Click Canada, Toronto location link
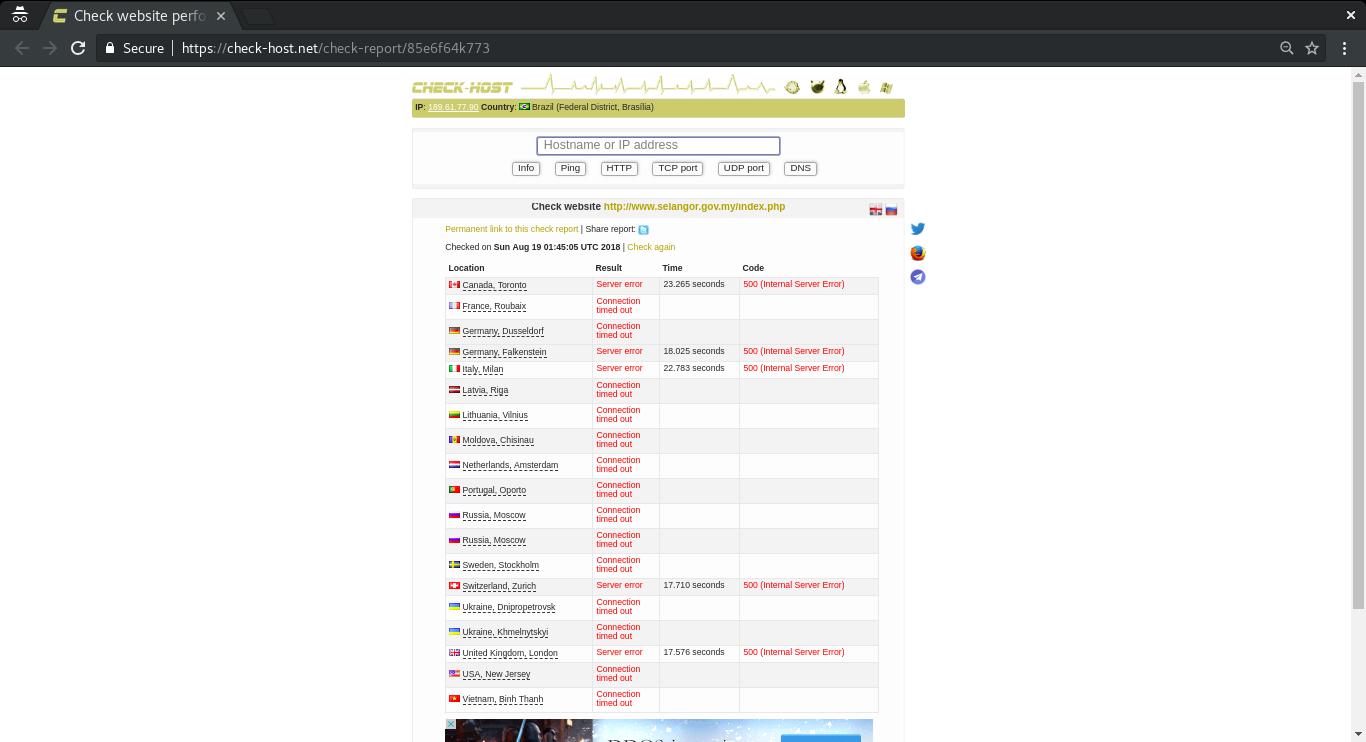1366x742 pixels. tap(494, 286)
